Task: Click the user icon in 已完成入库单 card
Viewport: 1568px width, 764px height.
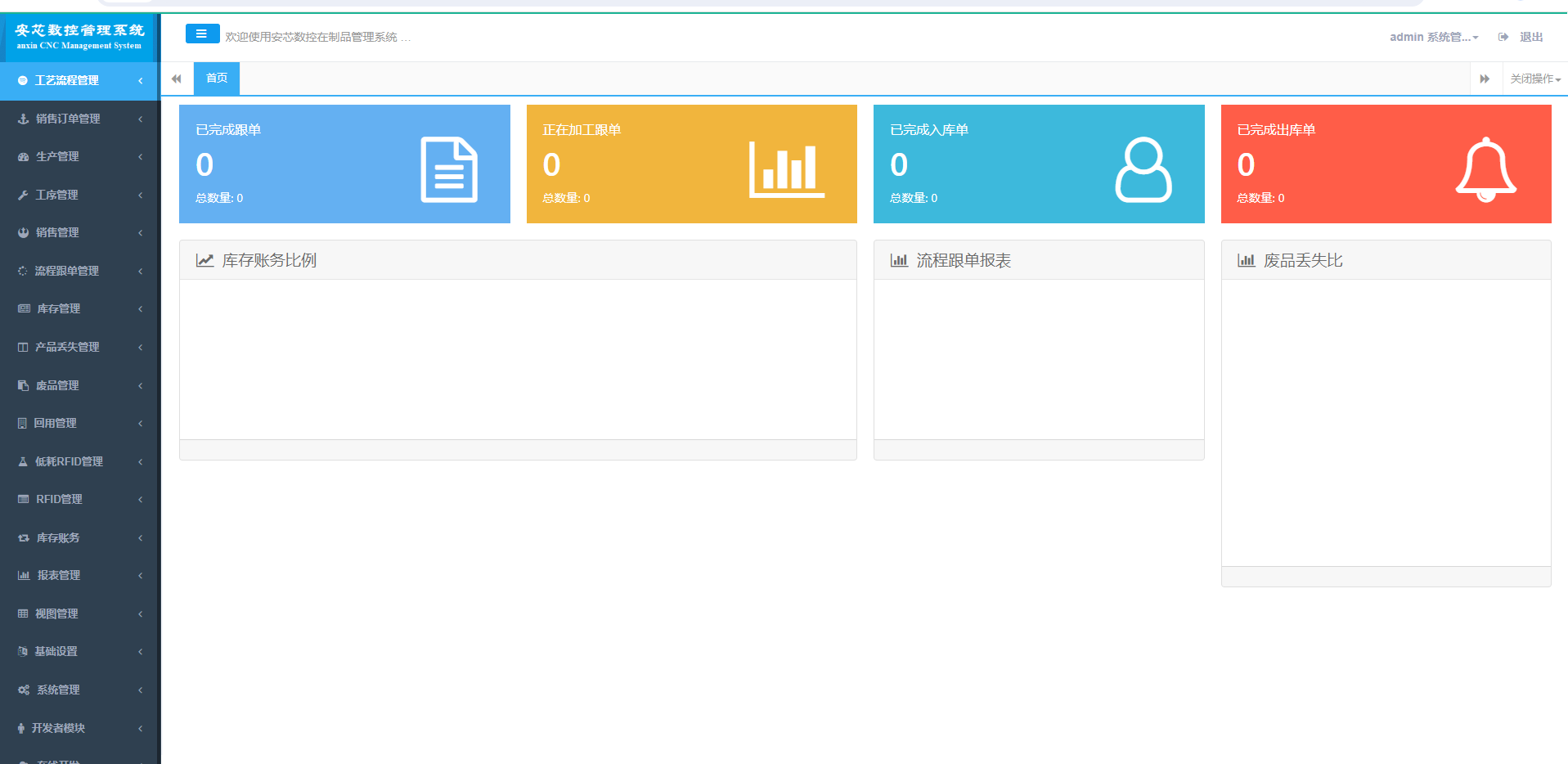Action: pos(1143,169)
